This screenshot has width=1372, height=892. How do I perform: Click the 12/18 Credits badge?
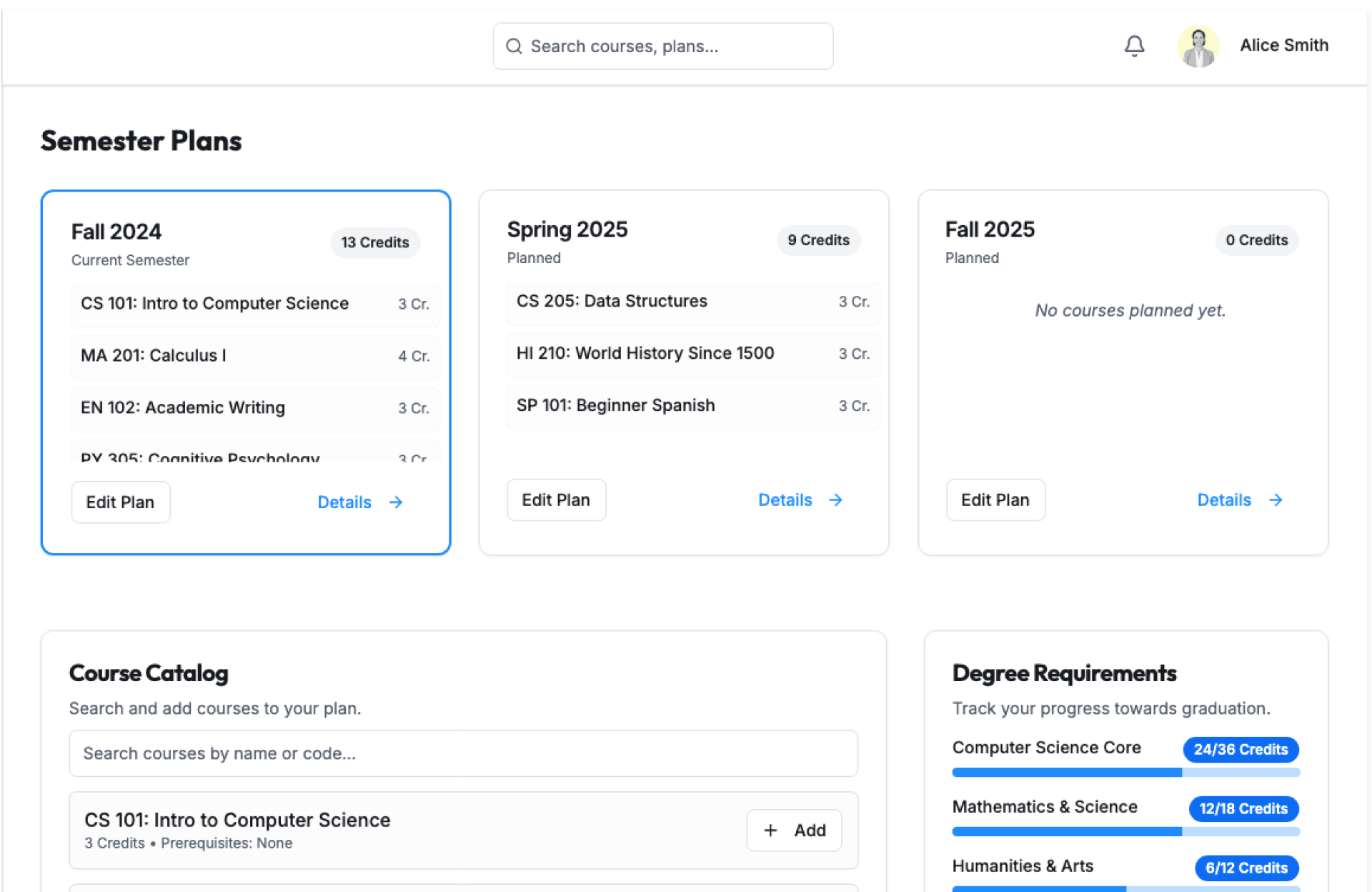[1243, 808]
